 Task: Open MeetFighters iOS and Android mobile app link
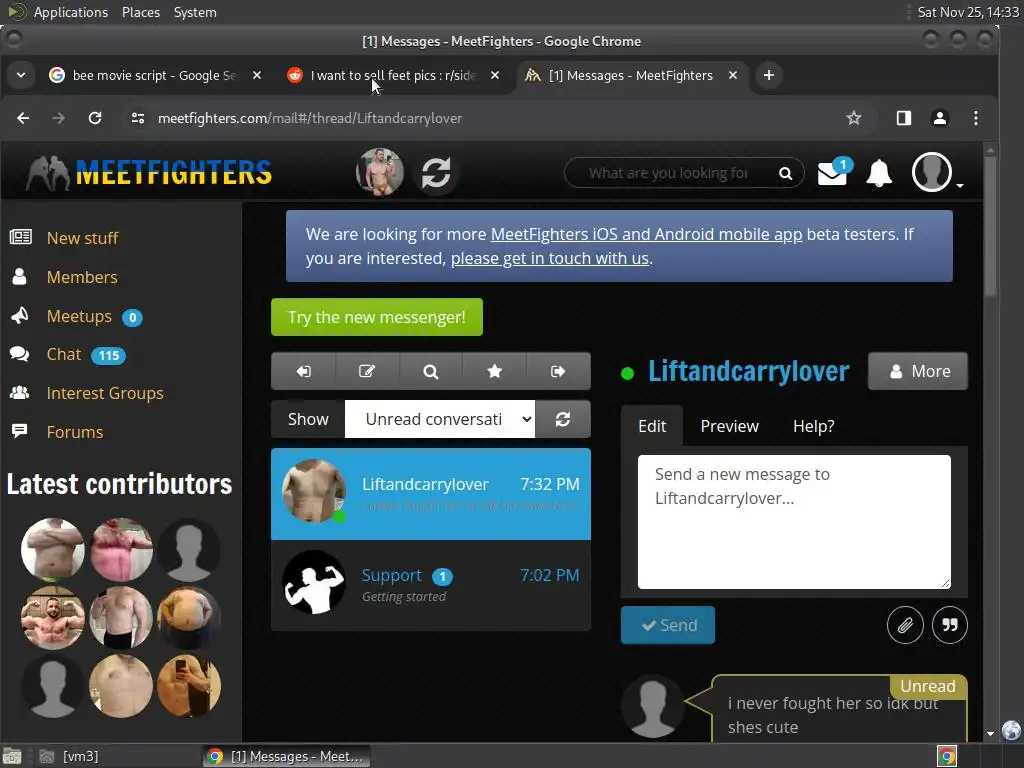(x=646, y=234)
